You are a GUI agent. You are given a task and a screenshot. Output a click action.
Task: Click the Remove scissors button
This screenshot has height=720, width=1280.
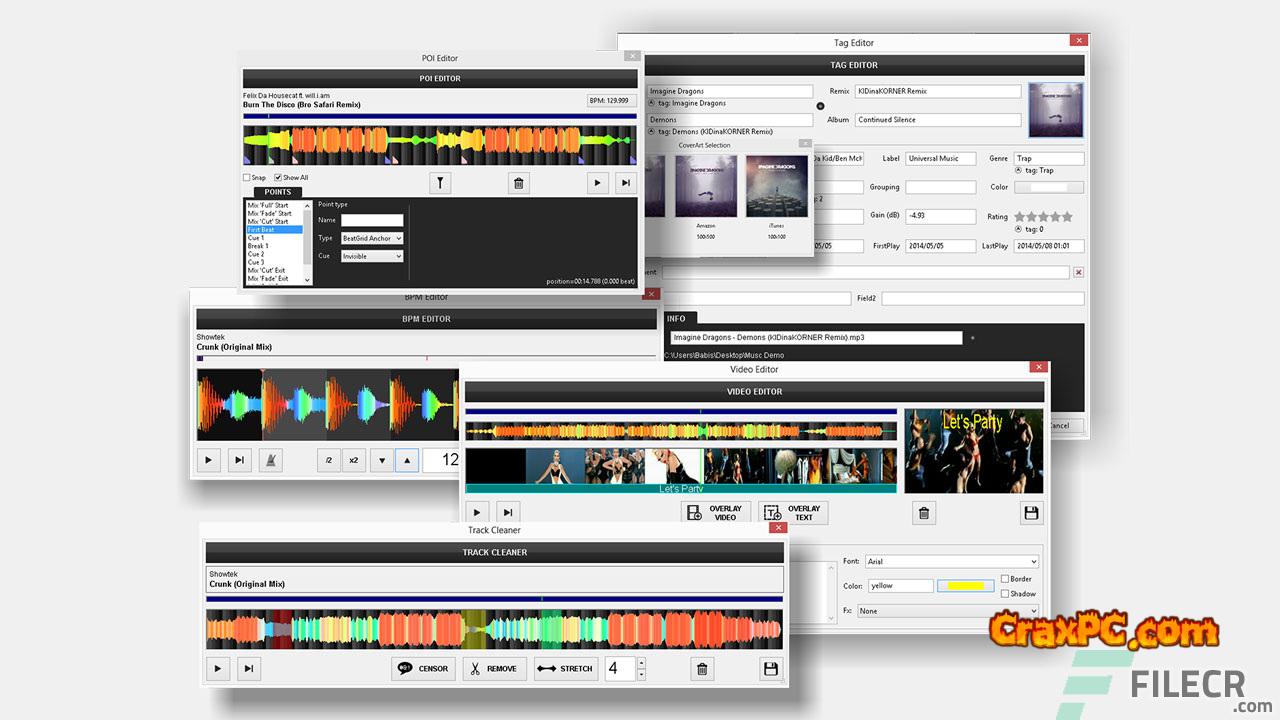click(494, 669)
